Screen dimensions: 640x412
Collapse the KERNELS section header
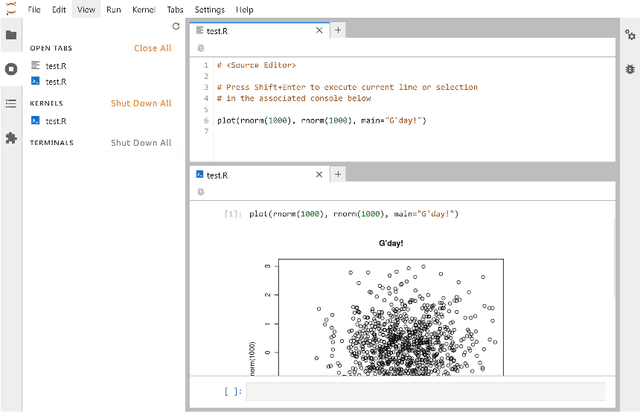click(x=47, y=103)
